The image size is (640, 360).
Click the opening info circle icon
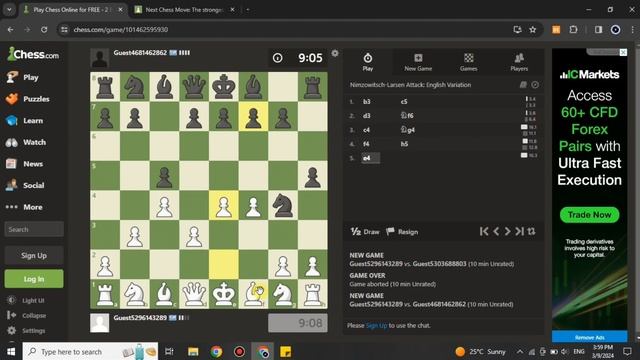tap(535, 84)
